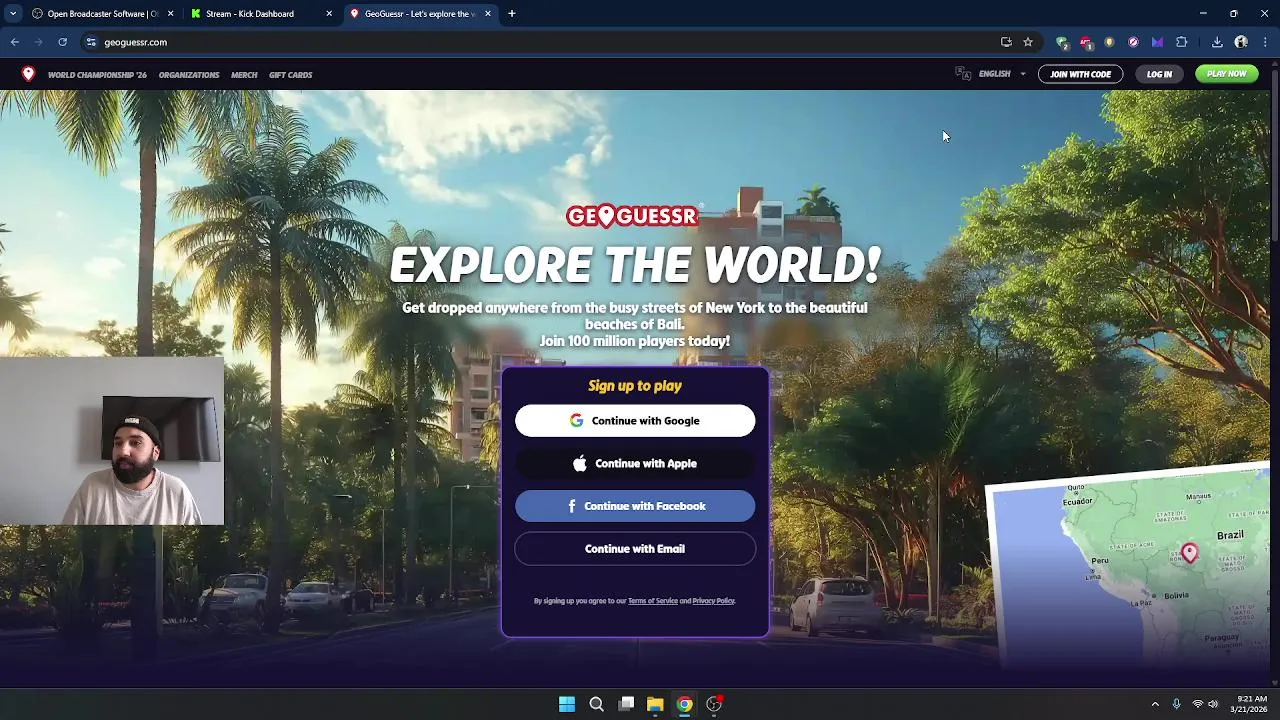Open the red ad blocker extension with the 1 badge

tap(1086, 42)
